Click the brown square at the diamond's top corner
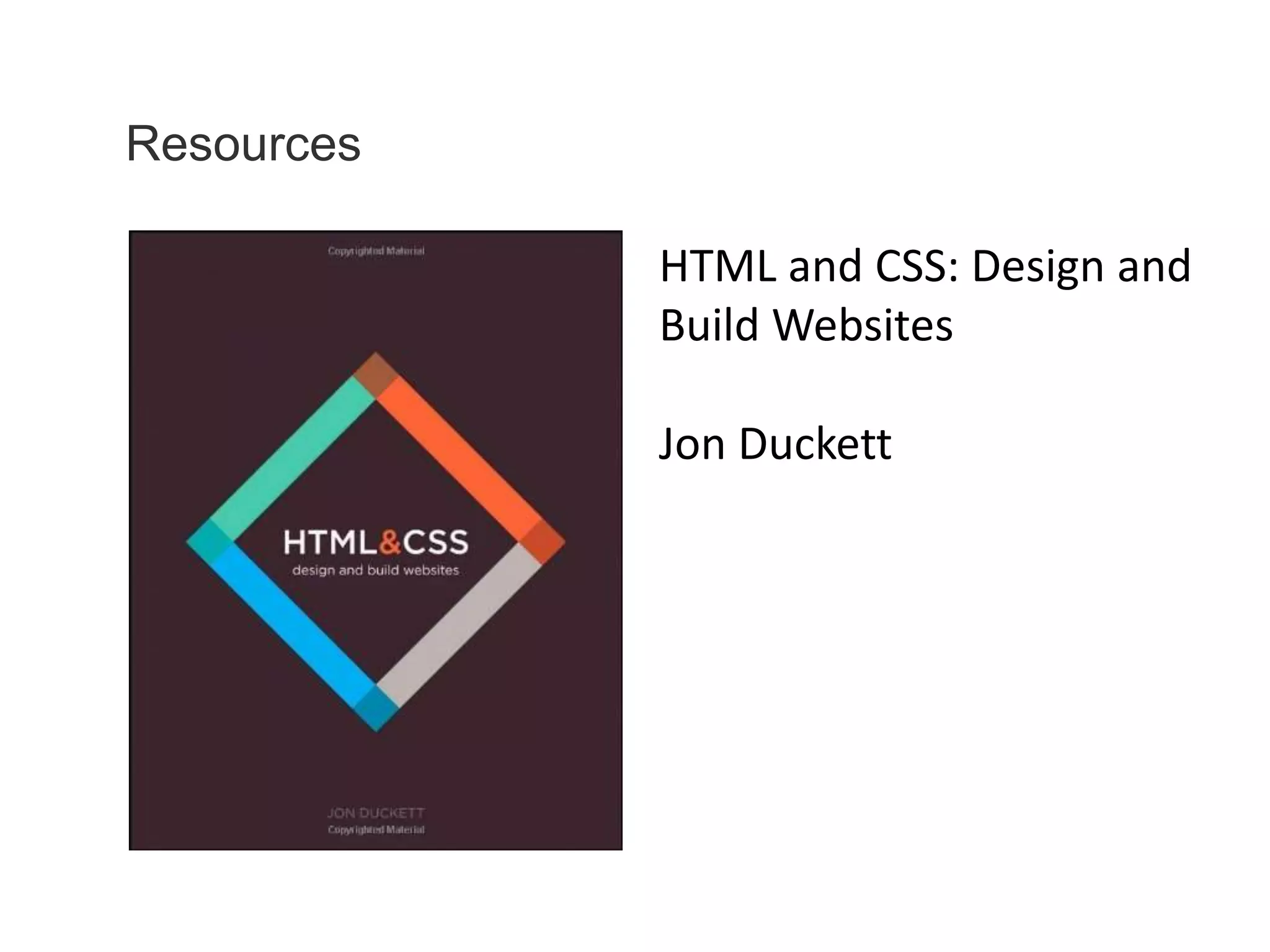Viewport: 1270px width, 952px height. point(376,374)
